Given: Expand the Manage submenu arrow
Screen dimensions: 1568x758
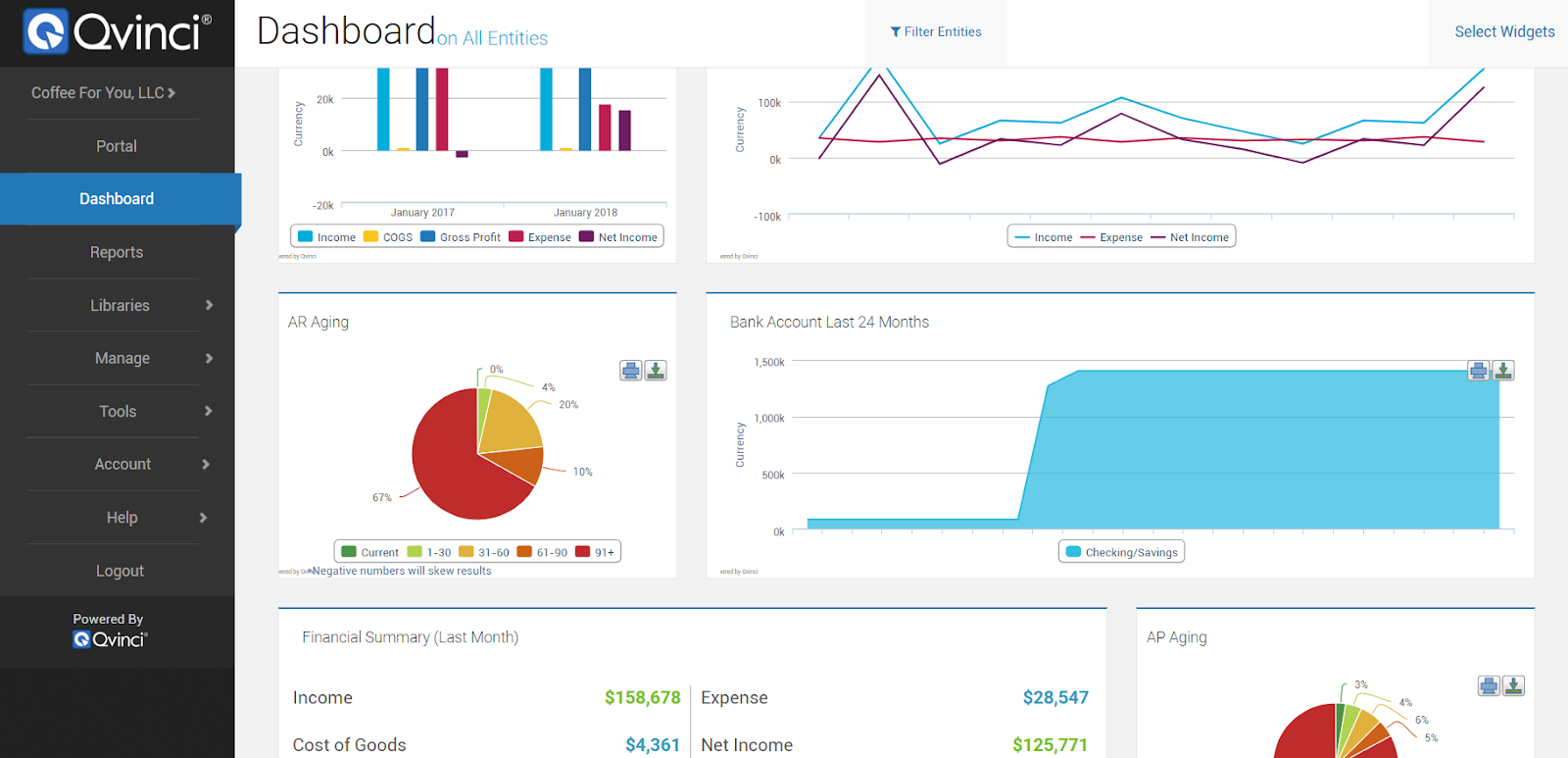Looking at the screenshot, I should coord(209,358).
